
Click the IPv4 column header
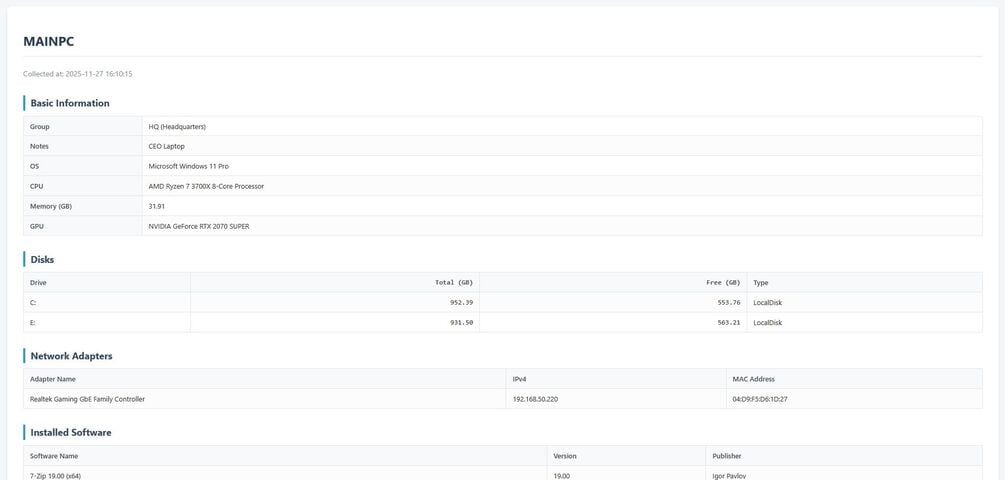pos(616,379)
